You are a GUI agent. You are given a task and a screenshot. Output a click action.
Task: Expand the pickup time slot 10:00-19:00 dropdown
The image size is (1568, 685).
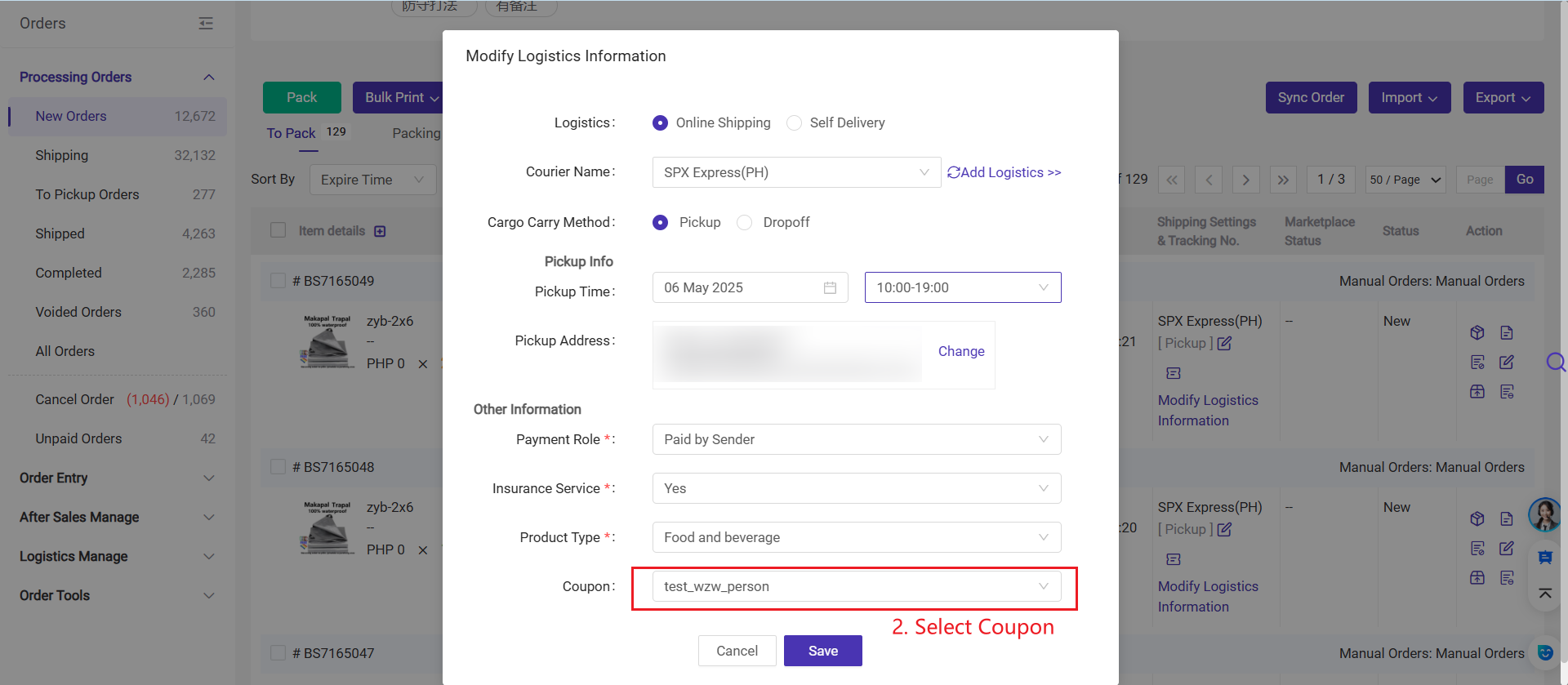(x=963, y=287)
